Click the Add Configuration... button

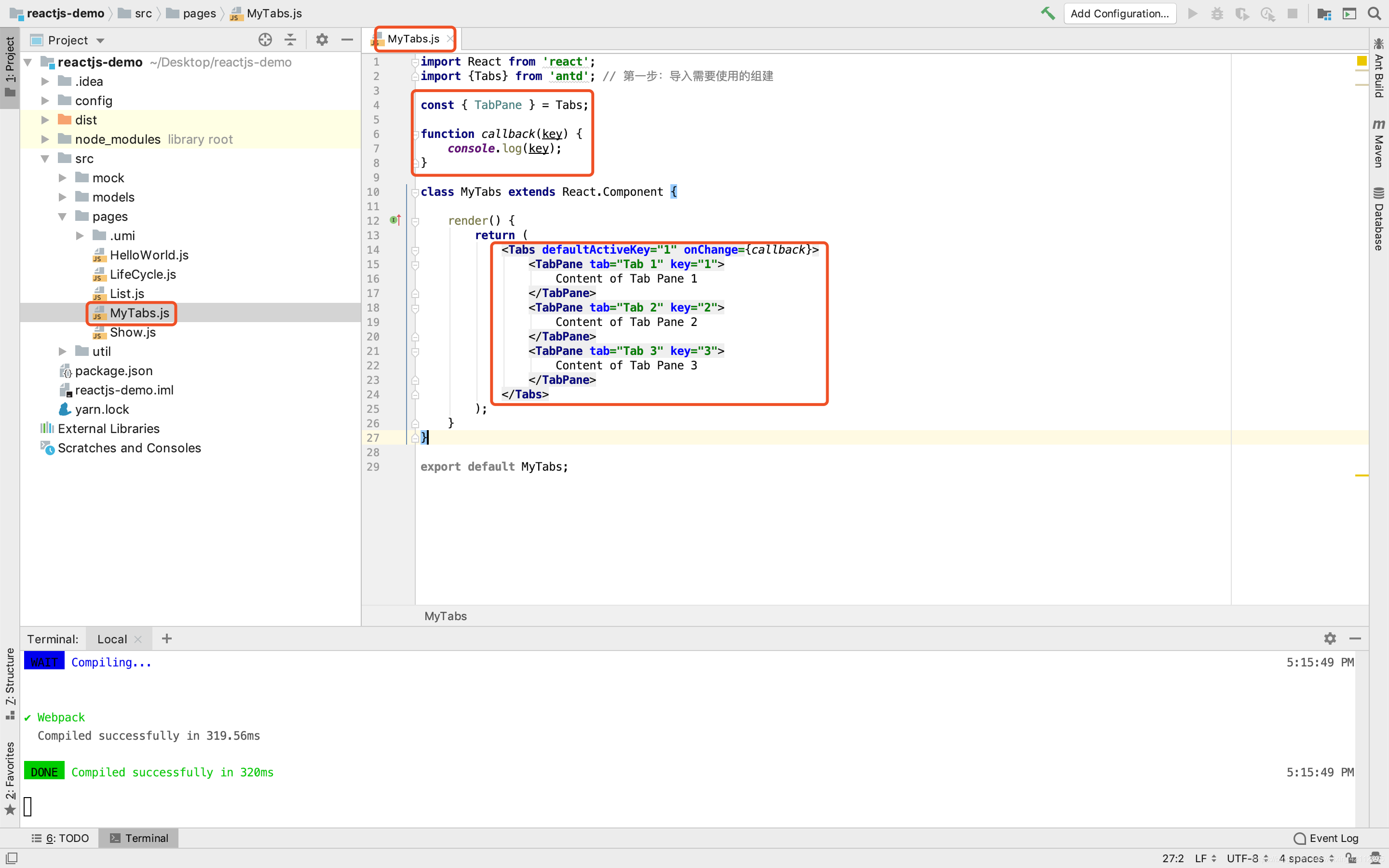(1119, 13)
